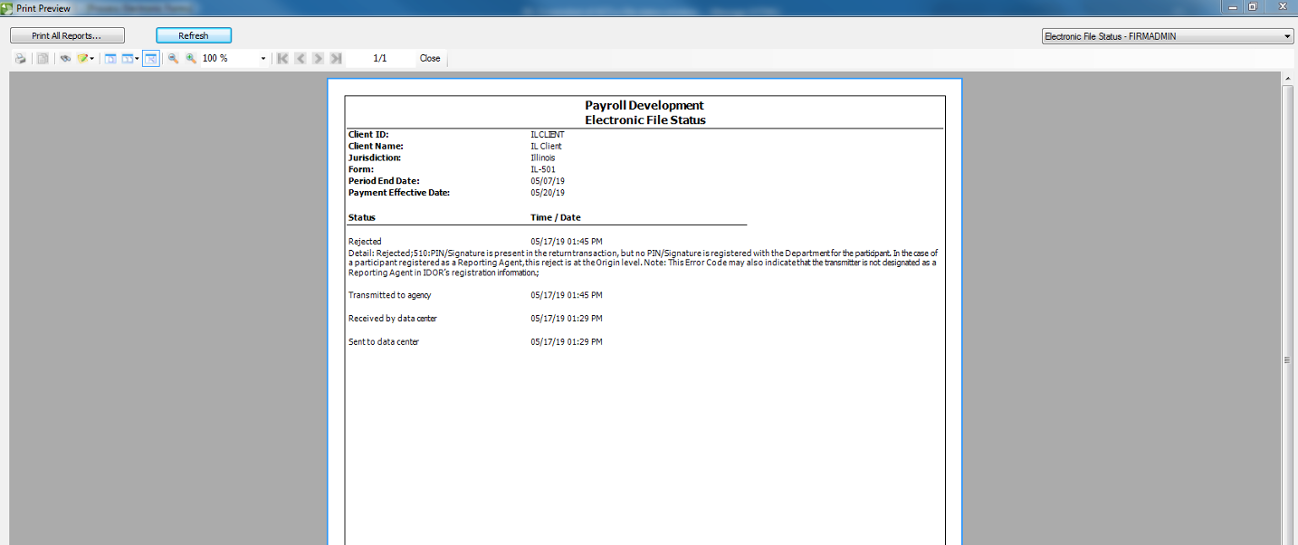Click the zoom out magnifier icon
This screenshot has height=545, width=1298.
point(173,59)
